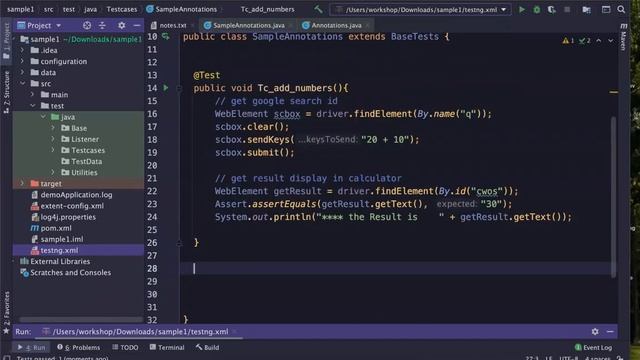Click Collapse All icon in Project panel
This screenshot has width=640, height=360.
point(102,25)
